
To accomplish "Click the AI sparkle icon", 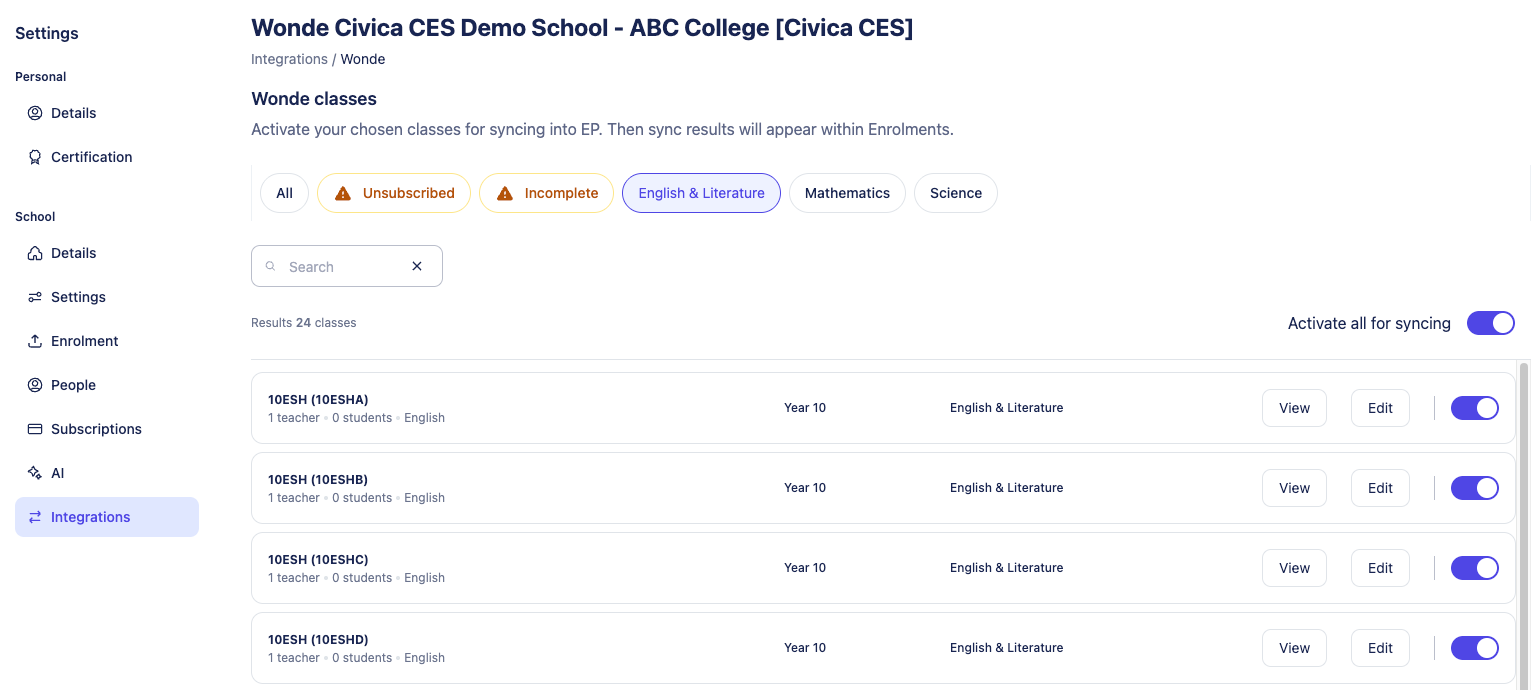I will point(35,473).
